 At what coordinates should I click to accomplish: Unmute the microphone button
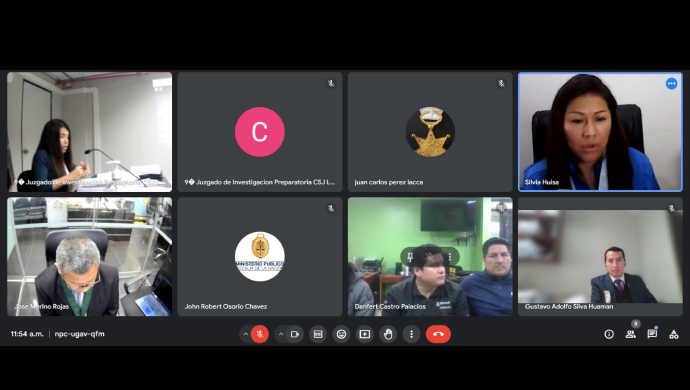tap(260, 334)
